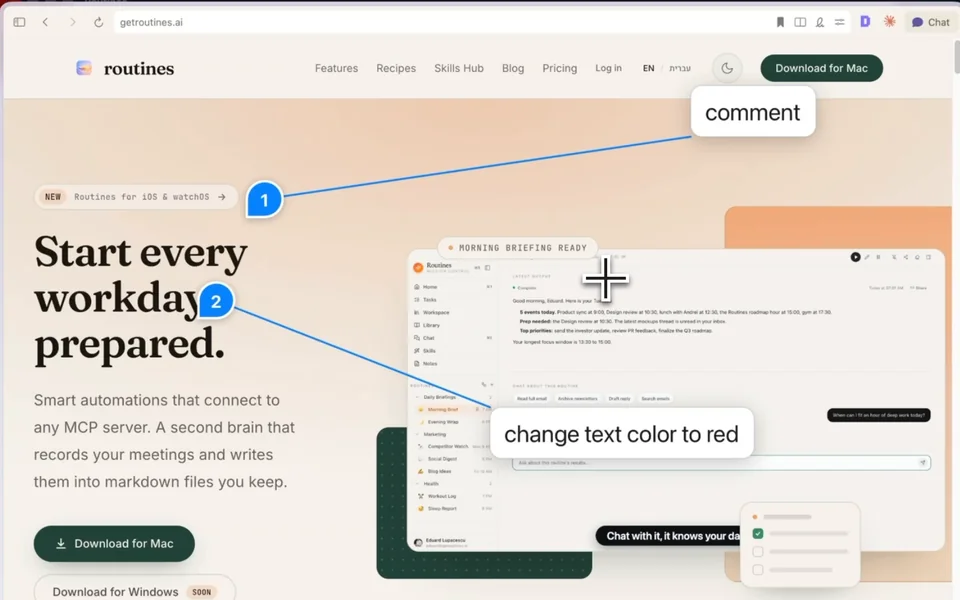The width and height of the screenshot is (960, 600).
Task: Go to the routines logo home link
Action: click(125, 68)
